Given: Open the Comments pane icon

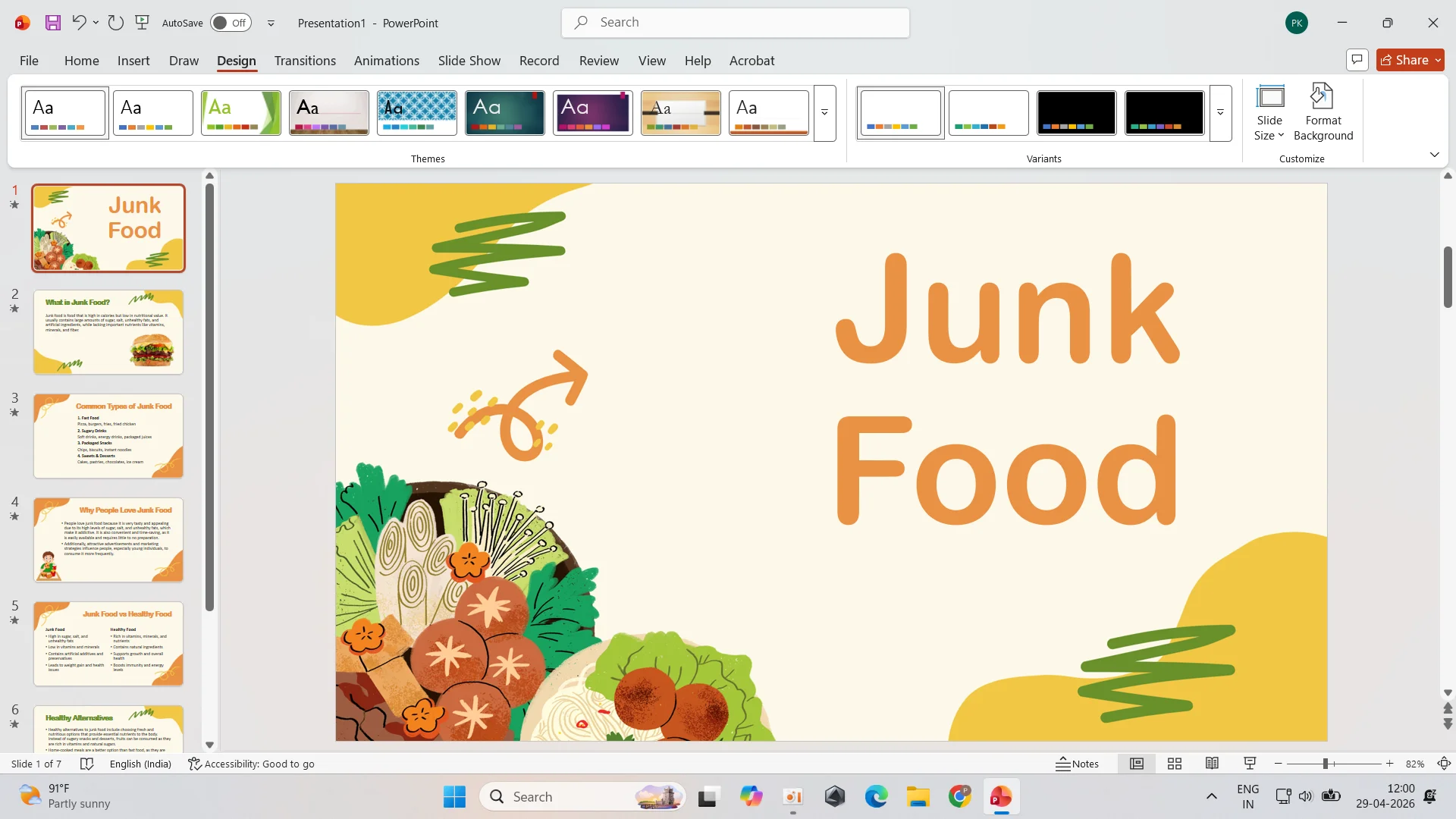Looking at the screenshot, I should click(x=1357, y=60).
